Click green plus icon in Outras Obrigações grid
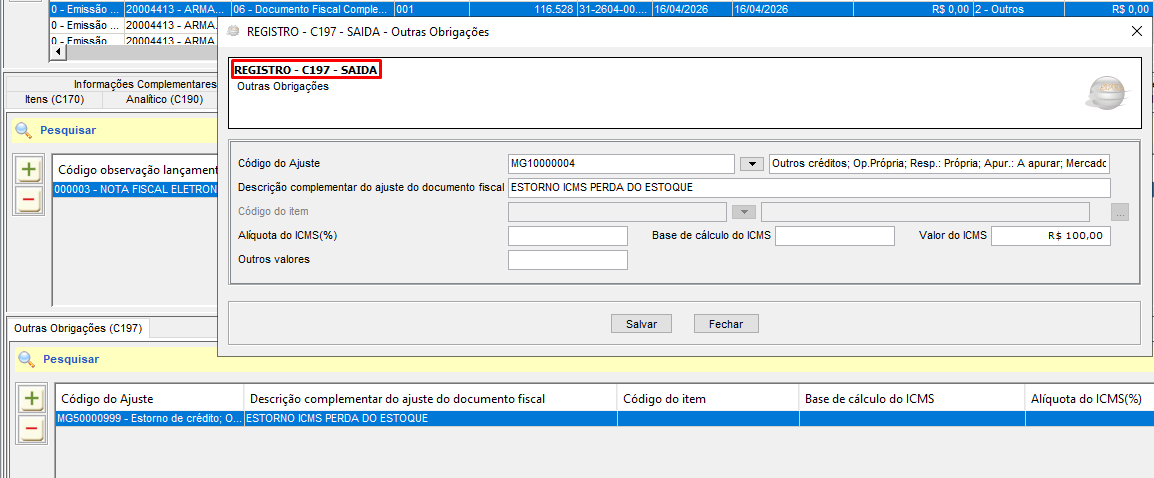 (x=32, y=399)
